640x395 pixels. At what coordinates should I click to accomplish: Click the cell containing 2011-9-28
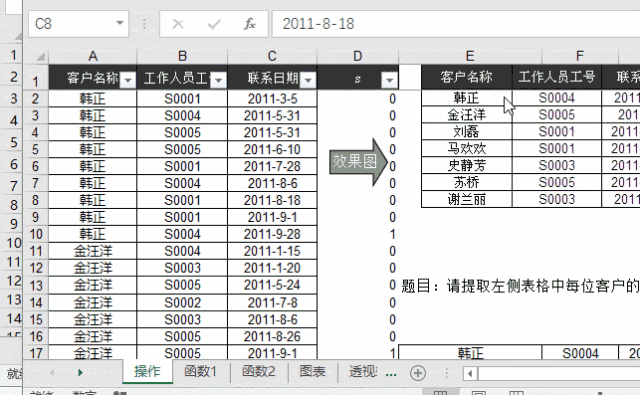pyautogui.click(x=272, y=234)
